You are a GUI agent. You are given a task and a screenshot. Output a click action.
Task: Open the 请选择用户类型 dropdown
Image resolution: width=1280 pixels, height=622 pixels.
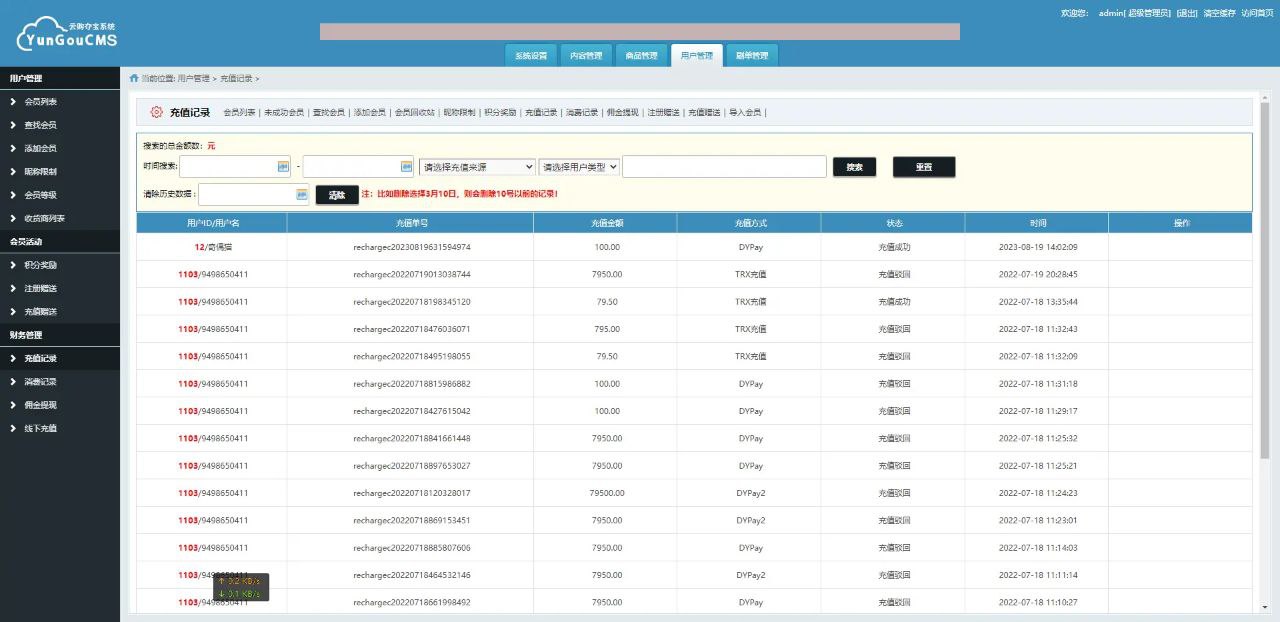[x=579, y=167]
